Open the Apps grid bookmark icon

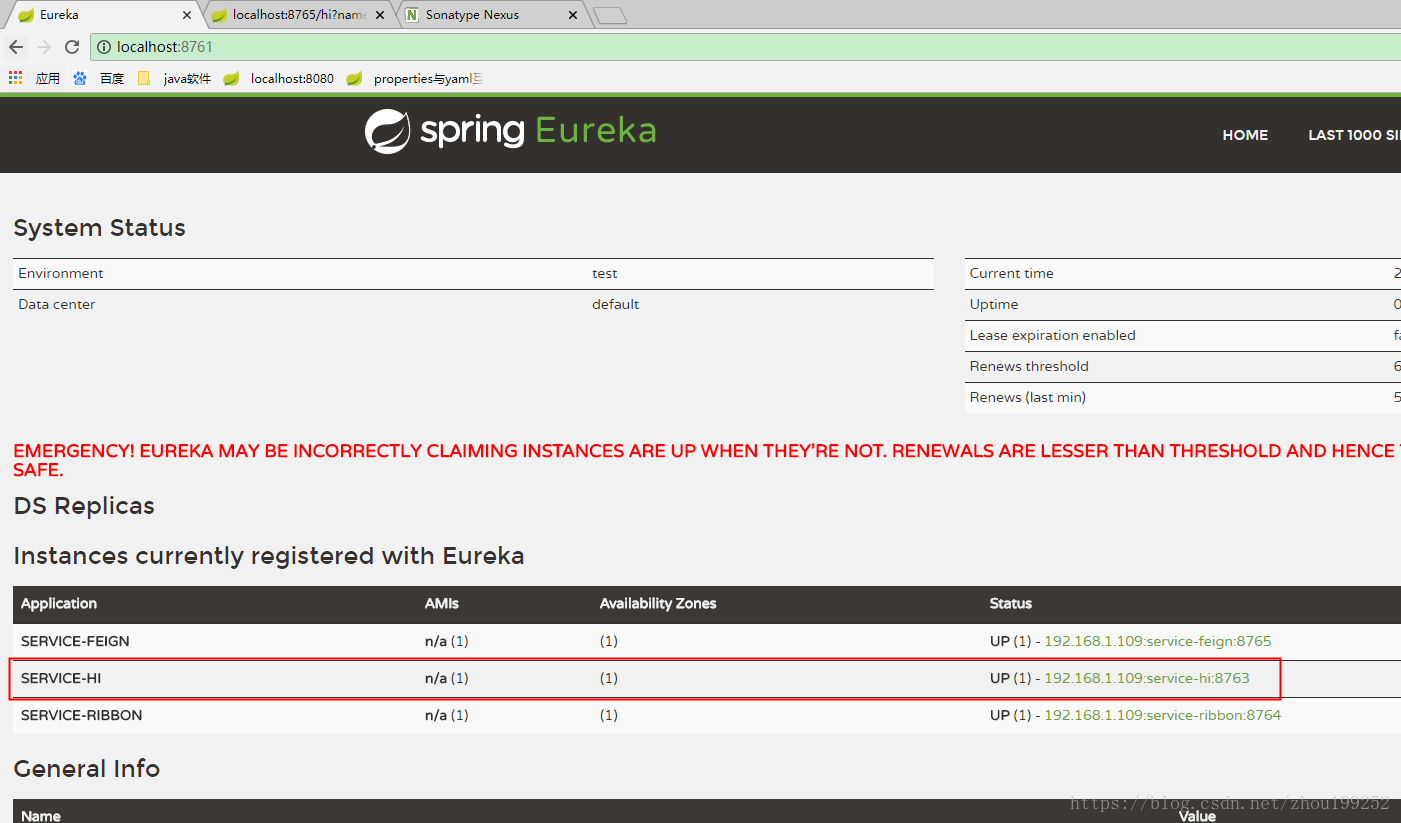click(x=15, y=78)
